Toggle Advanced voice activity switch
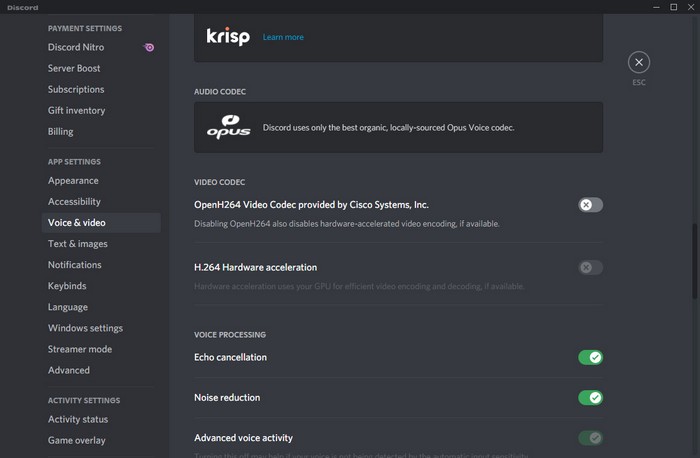 tap(590, 437)
